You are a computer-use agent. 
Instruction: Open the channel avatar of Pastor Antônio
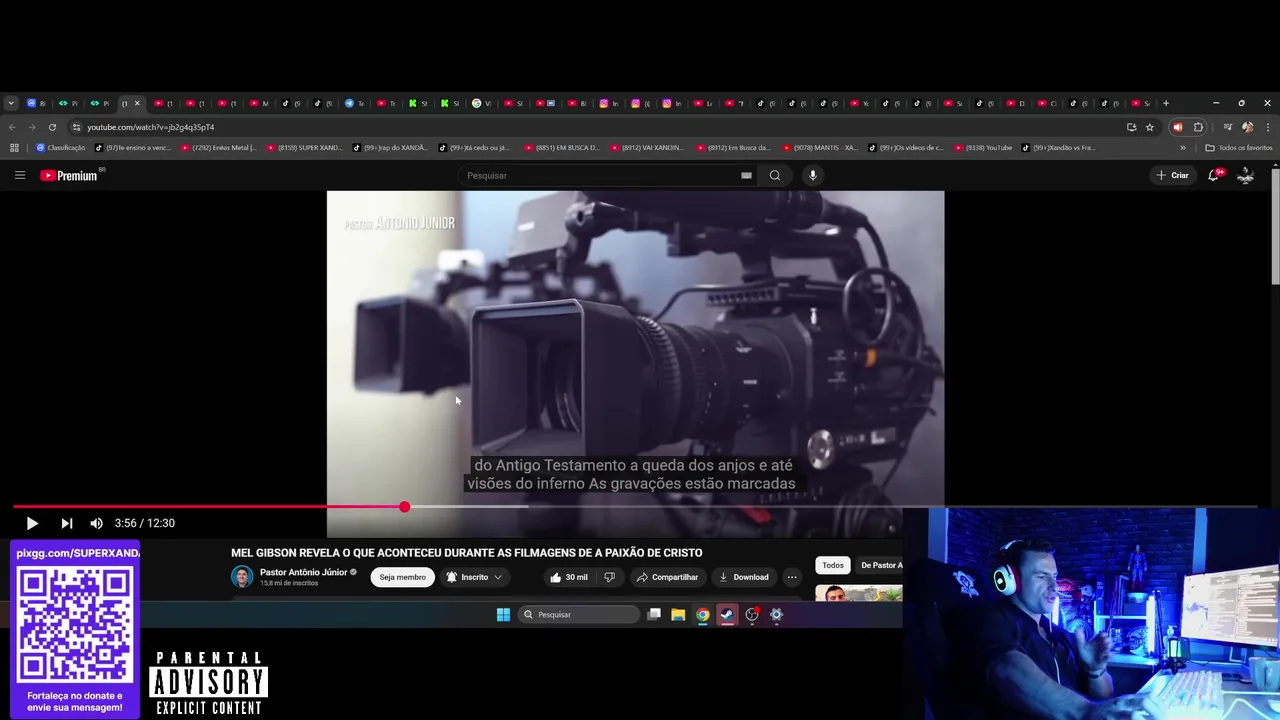(x=242, y=577)
